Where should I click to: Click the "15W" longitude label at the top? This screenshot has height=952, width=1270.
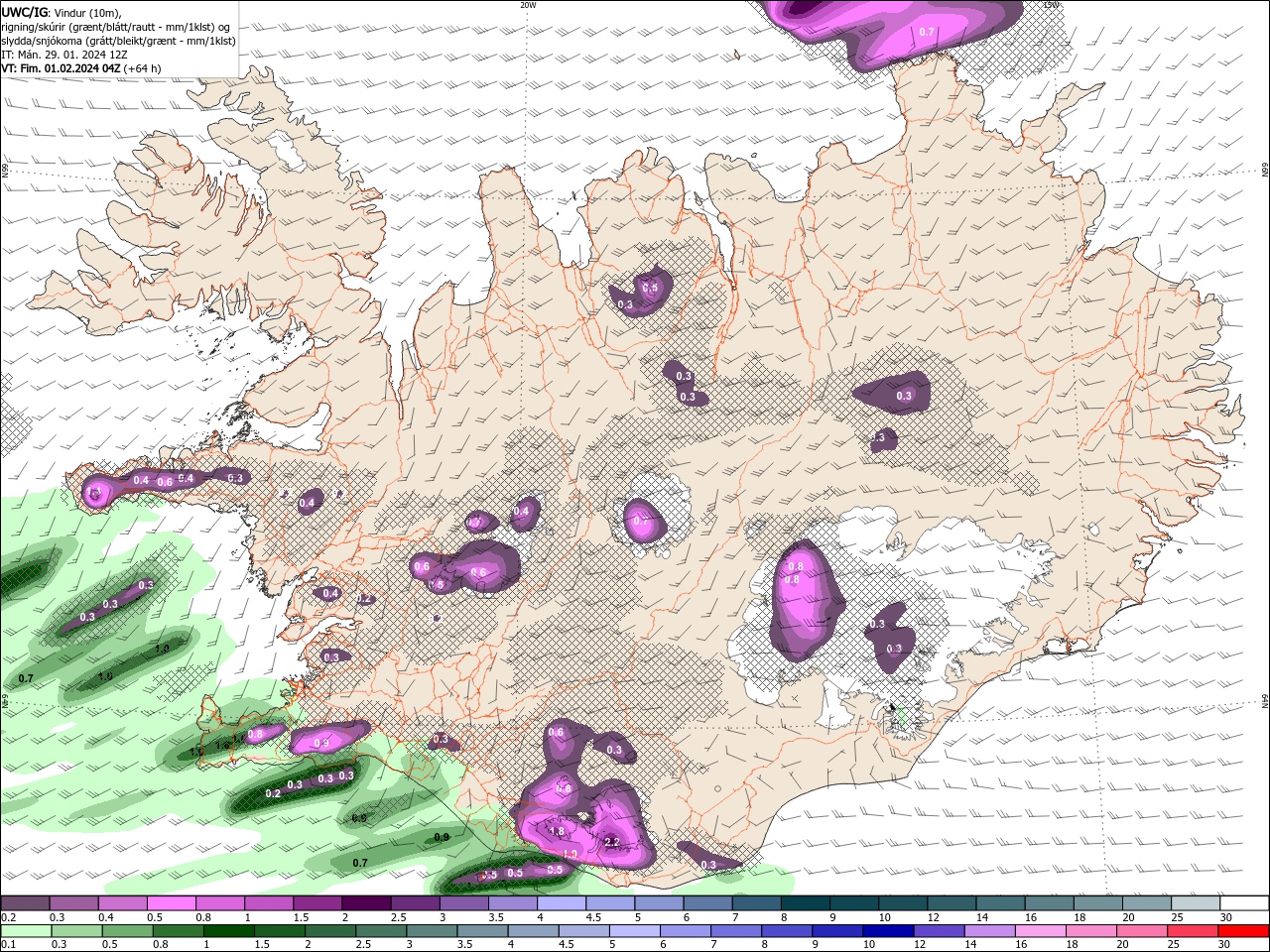[1051, 5]
